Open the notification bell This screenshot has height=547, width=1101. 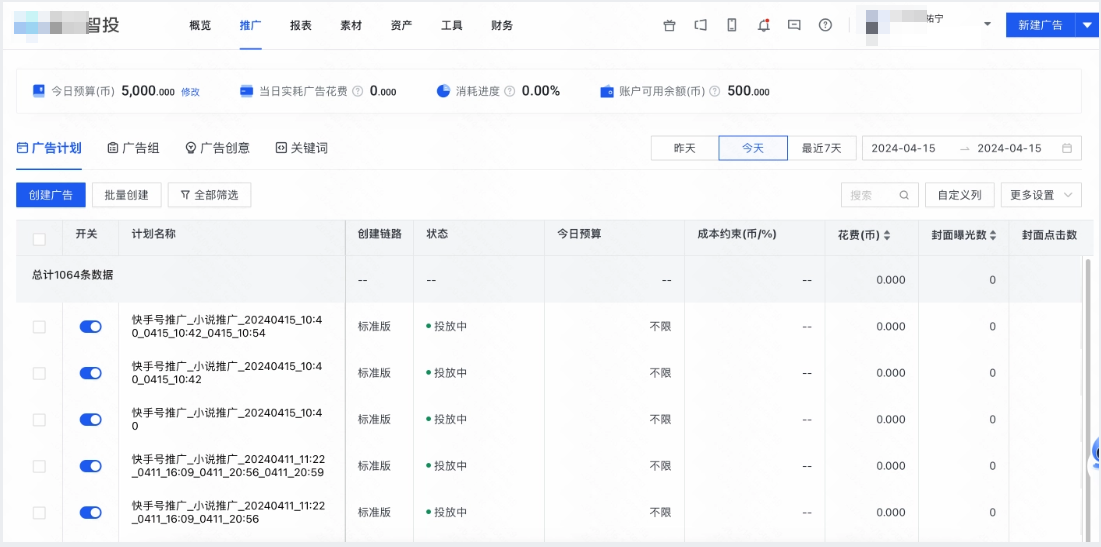(763, 25)
